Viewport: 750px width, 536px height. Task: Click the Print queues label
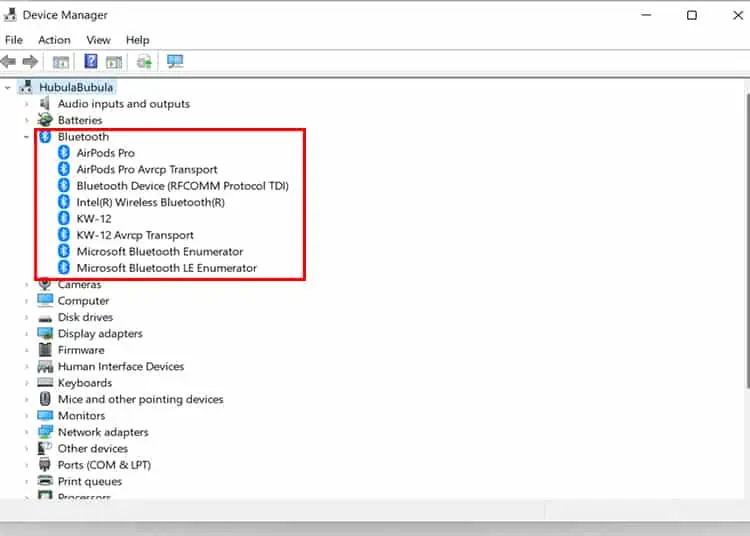pyautogui.click(x=90, y=481)
